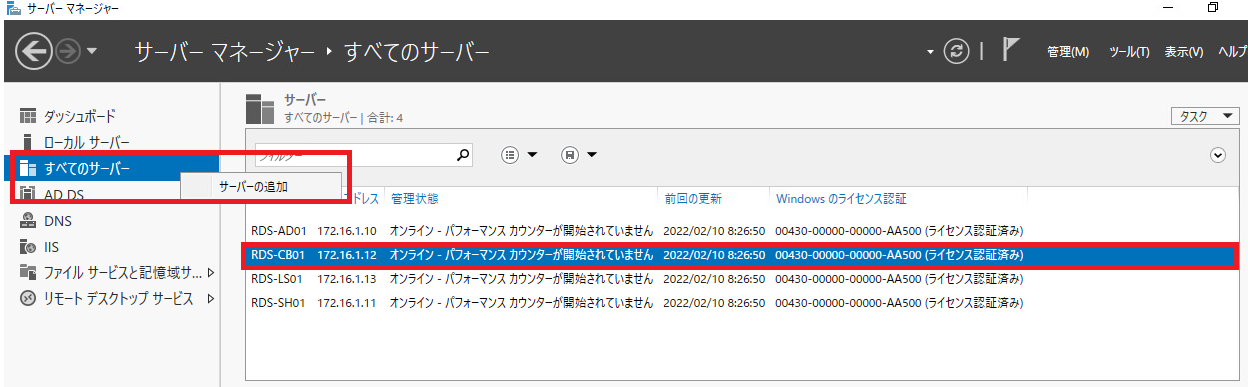
Task: Click the ダッシュボード sidebar icon
Action: click(28, 115)
